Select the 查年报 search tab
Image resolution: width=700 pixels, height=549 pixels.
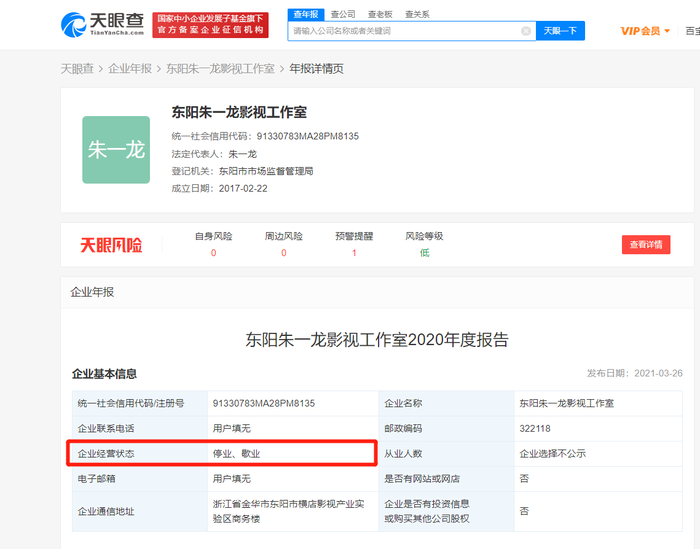(x=306, y=14)
